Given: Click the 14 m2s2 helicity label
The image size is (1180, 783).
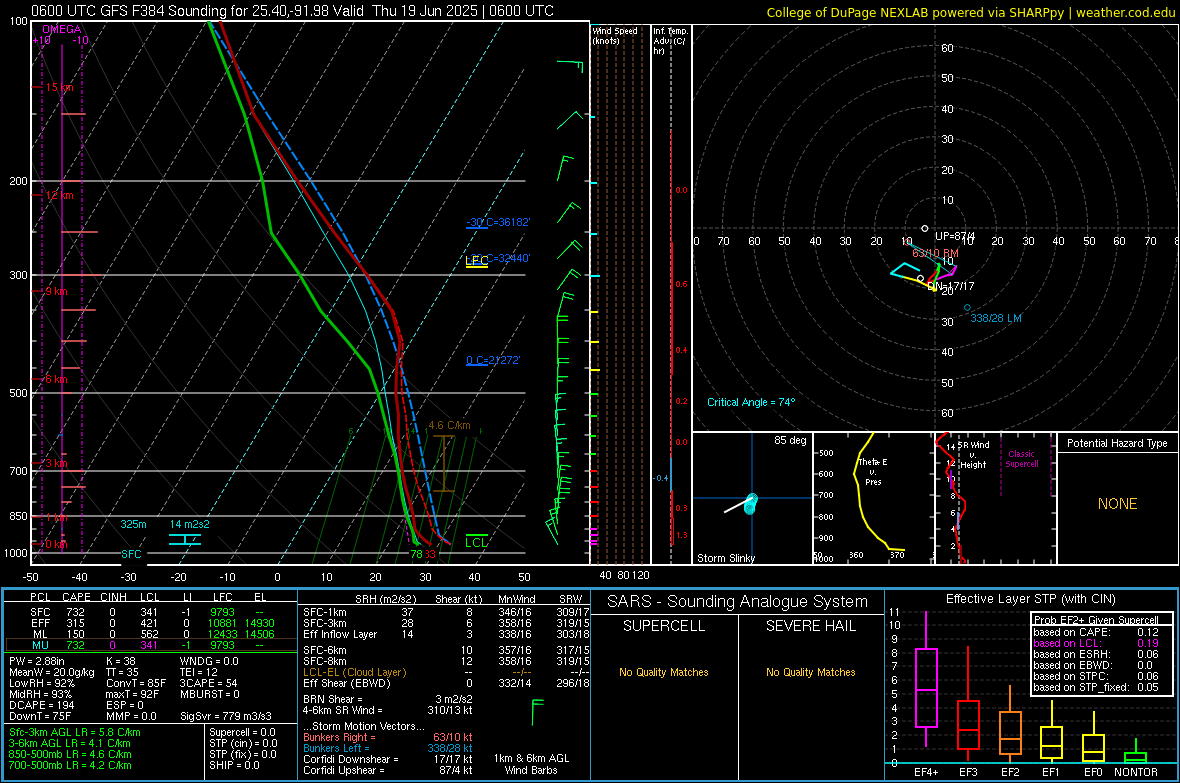Looking at the screenshot, I should (x=190, y=524).
